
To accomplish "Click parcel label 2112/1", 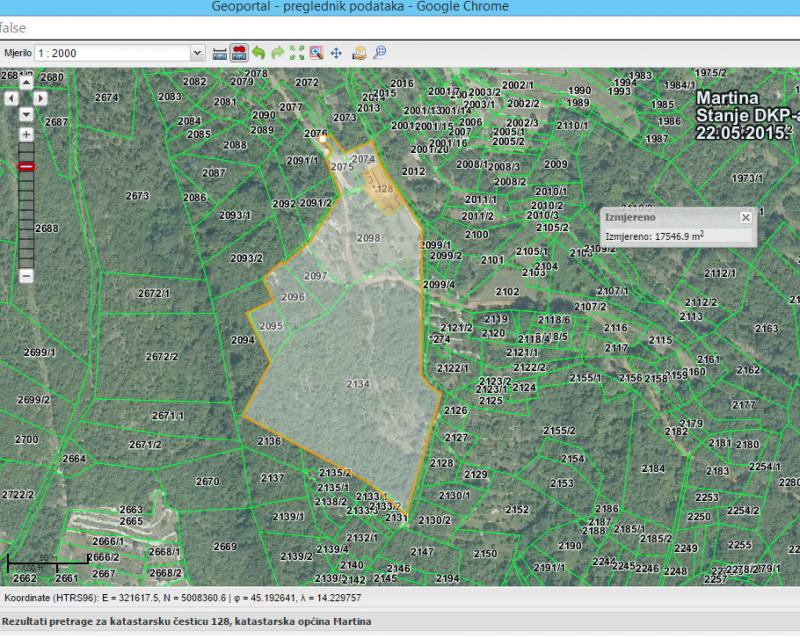I will [x=720, y=273].
